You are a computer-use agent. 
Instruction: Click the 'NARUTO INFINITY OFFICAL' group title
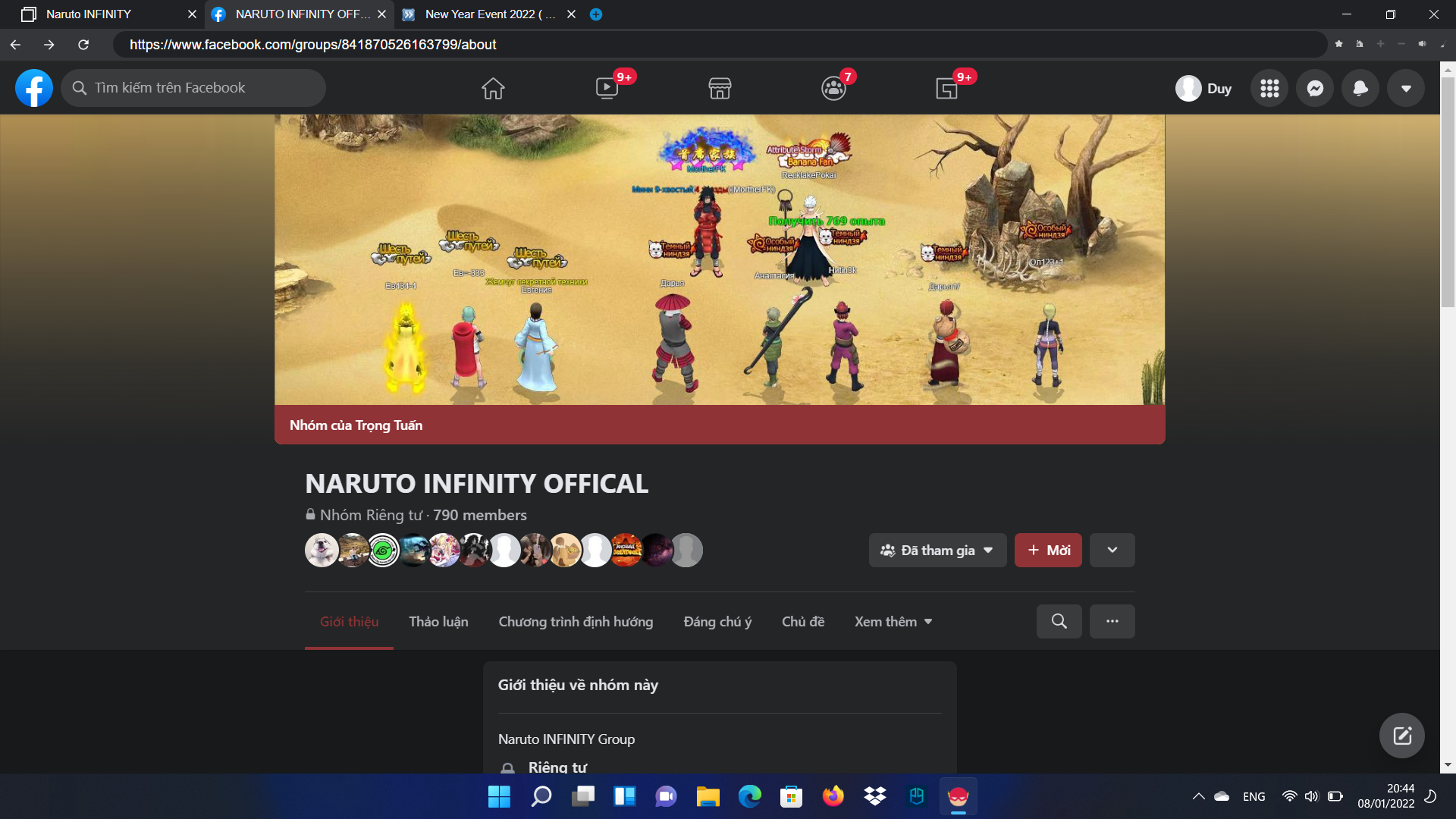pos(476,484)
